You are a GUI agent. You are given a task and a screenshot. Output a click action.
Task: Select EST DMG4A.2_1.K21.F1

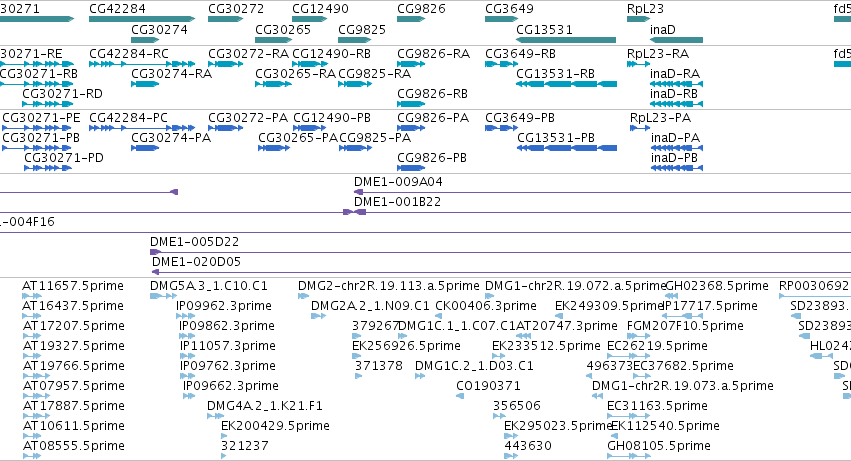point(265,406)
